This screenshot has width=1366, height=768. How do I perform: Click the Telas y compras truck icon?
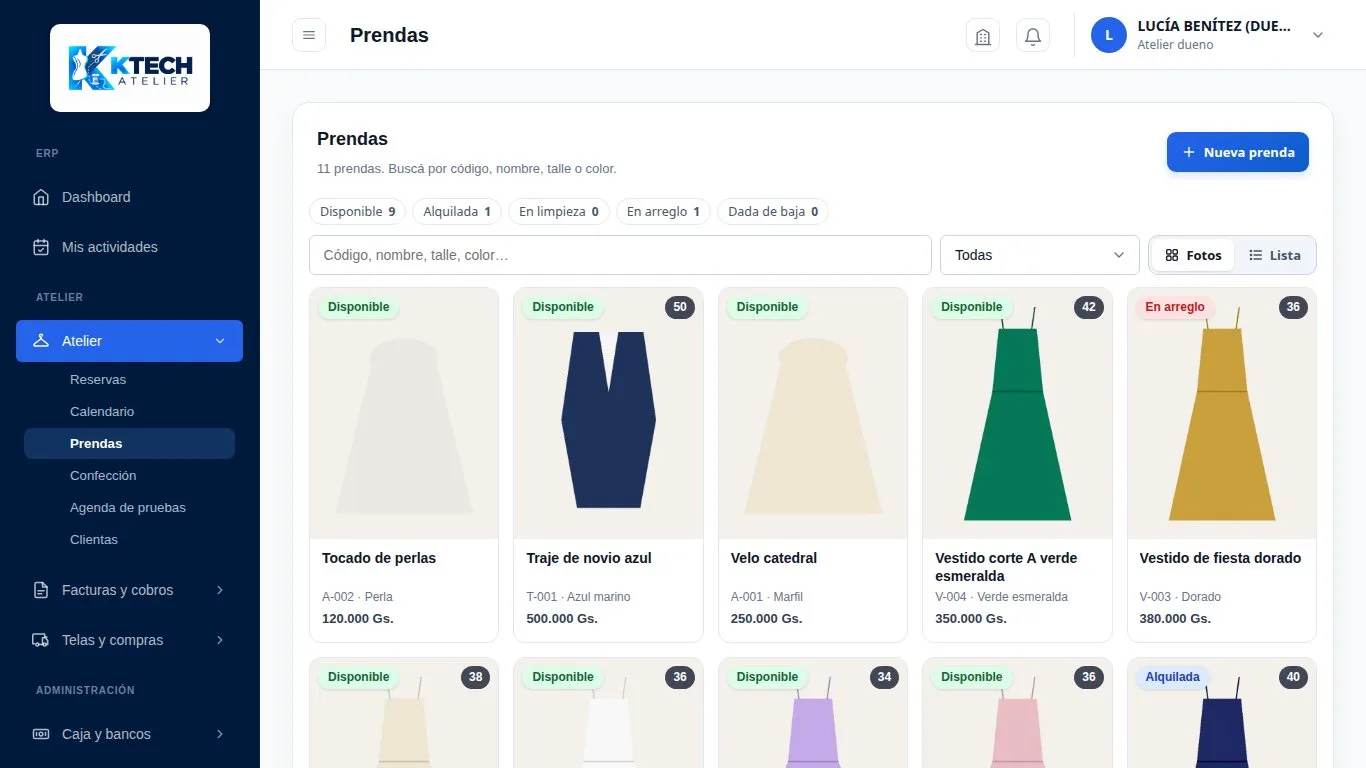tap(41, 640)
